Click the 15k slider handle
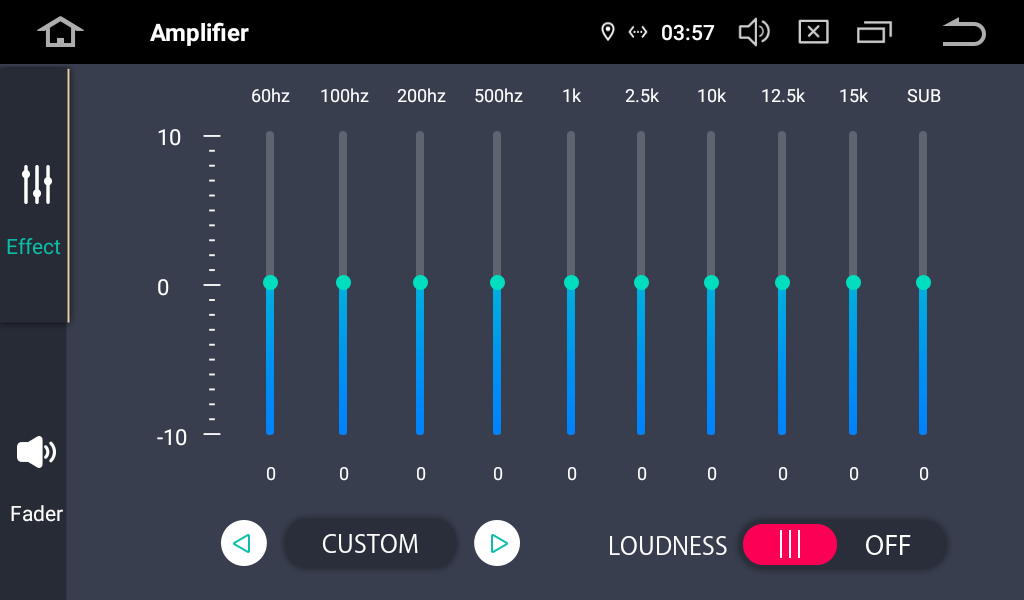This screenshot has width=1024, height=600. coord(853,283)
